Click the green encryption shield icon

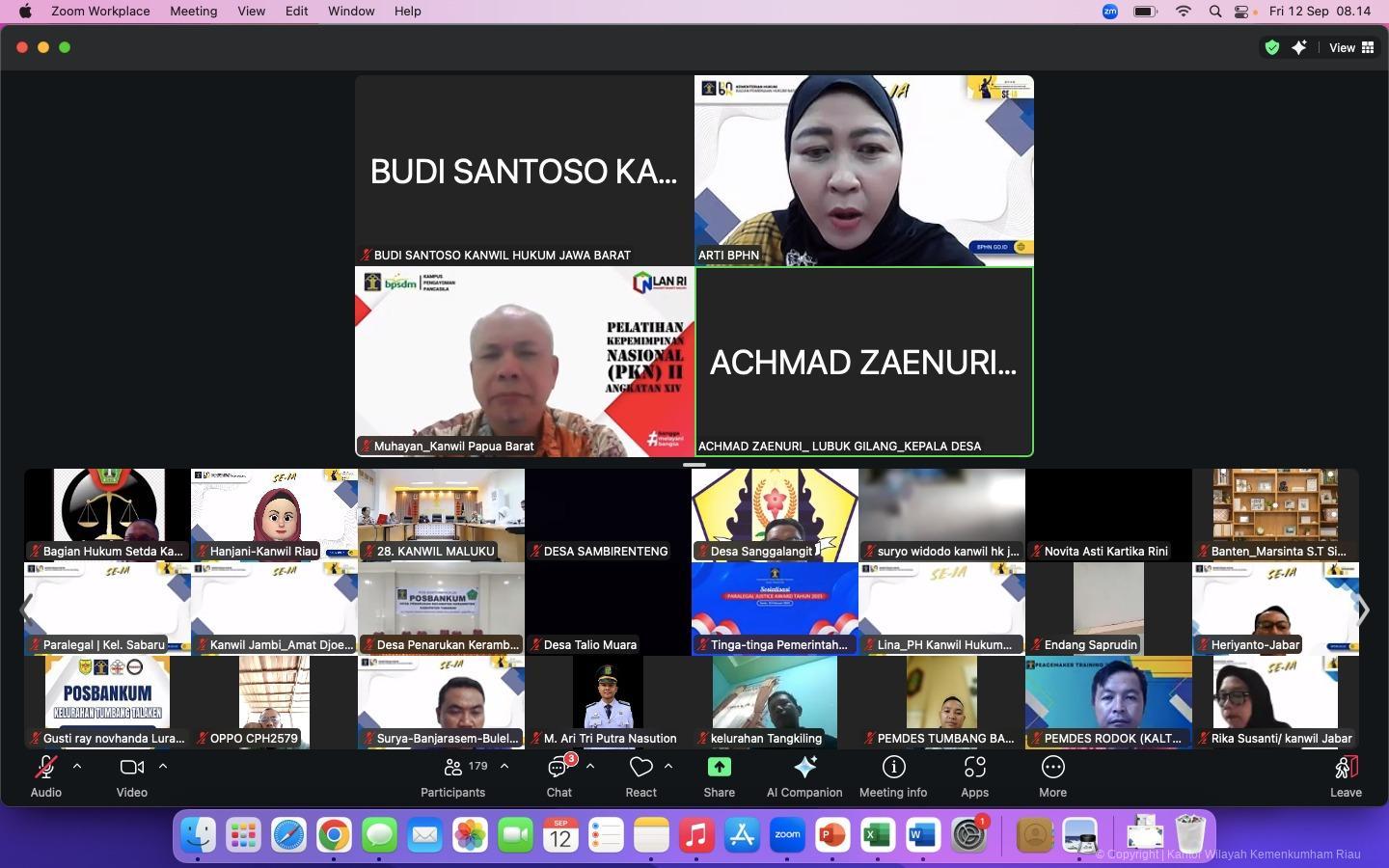pyautogui.click(x=1272, y=47)
